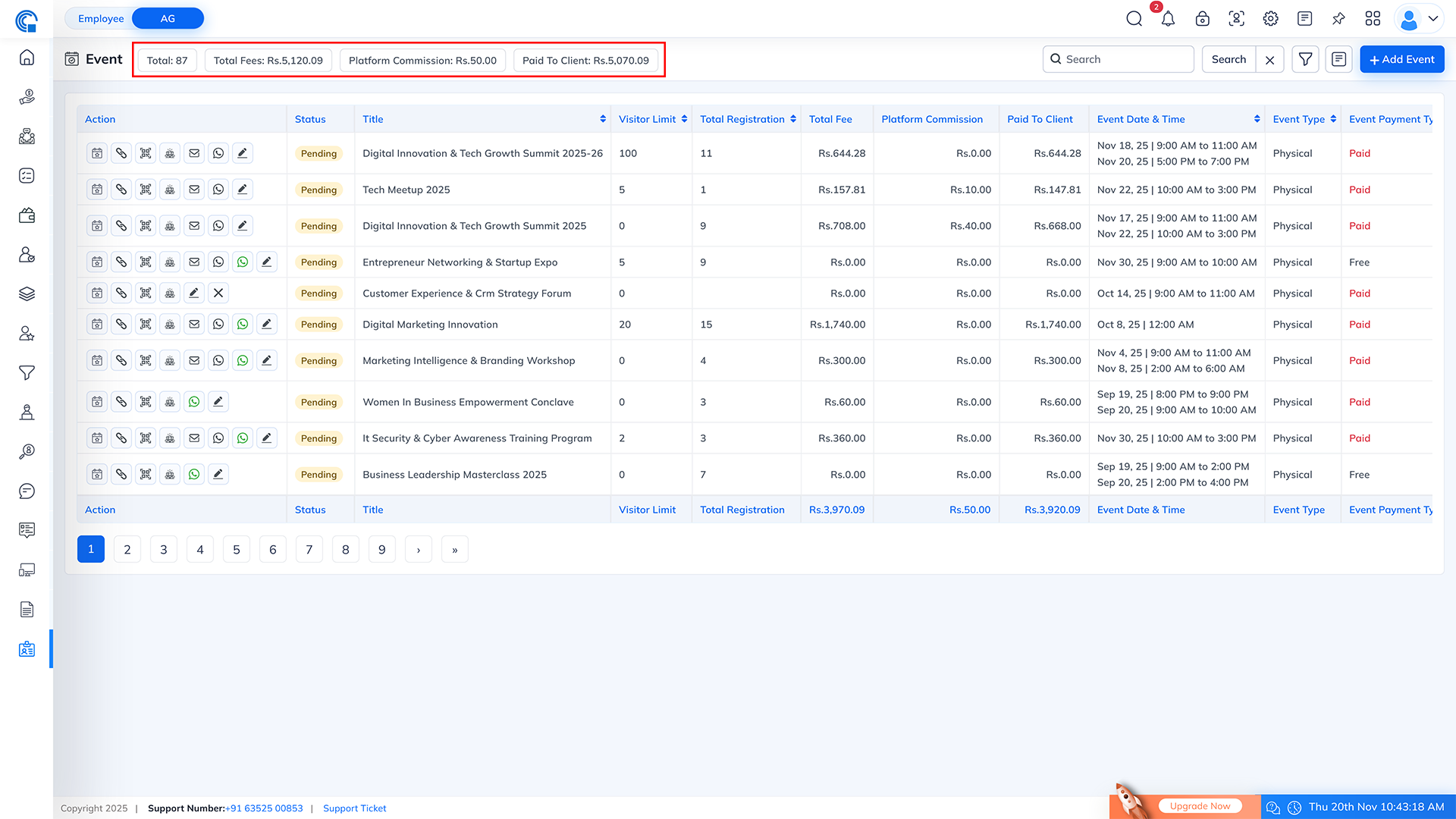Click the QR code icon for Tech Meetup 2025
Screen dimensions: 1456x819
point(145,189)
